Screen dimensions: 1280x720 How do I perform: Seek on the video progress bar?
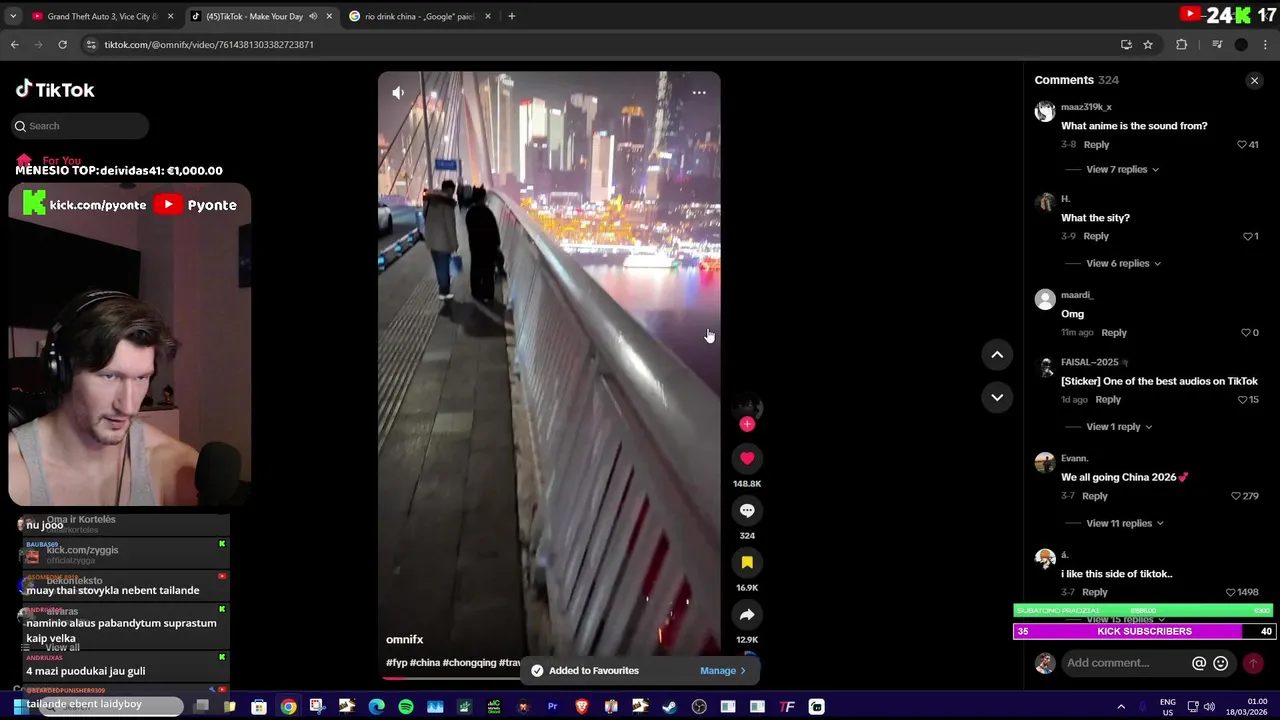pyautogui.click(x=549, y=677)
